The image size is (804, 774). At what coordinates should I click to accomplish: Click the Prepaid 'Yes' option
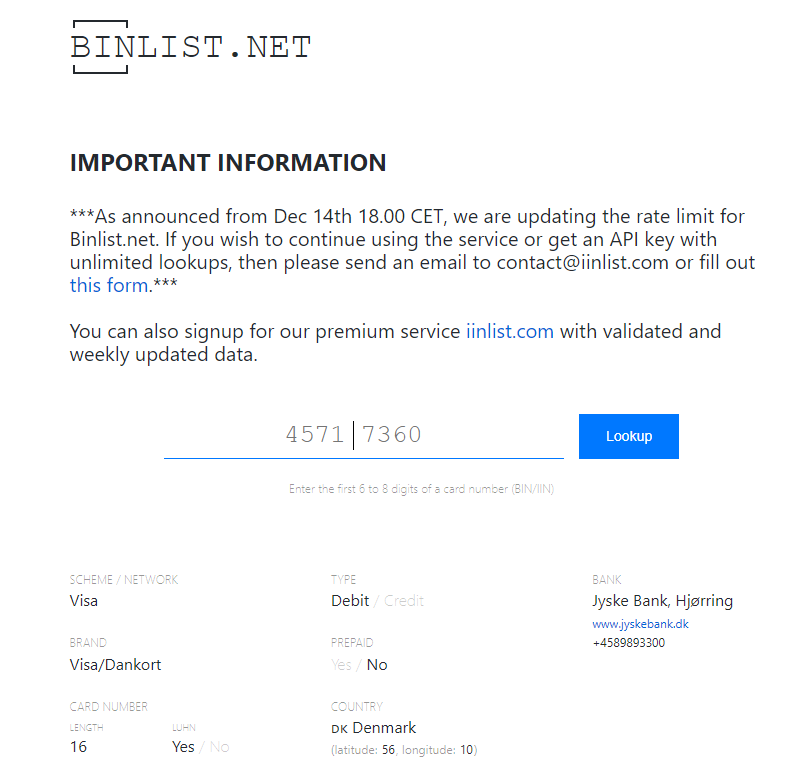341,665
